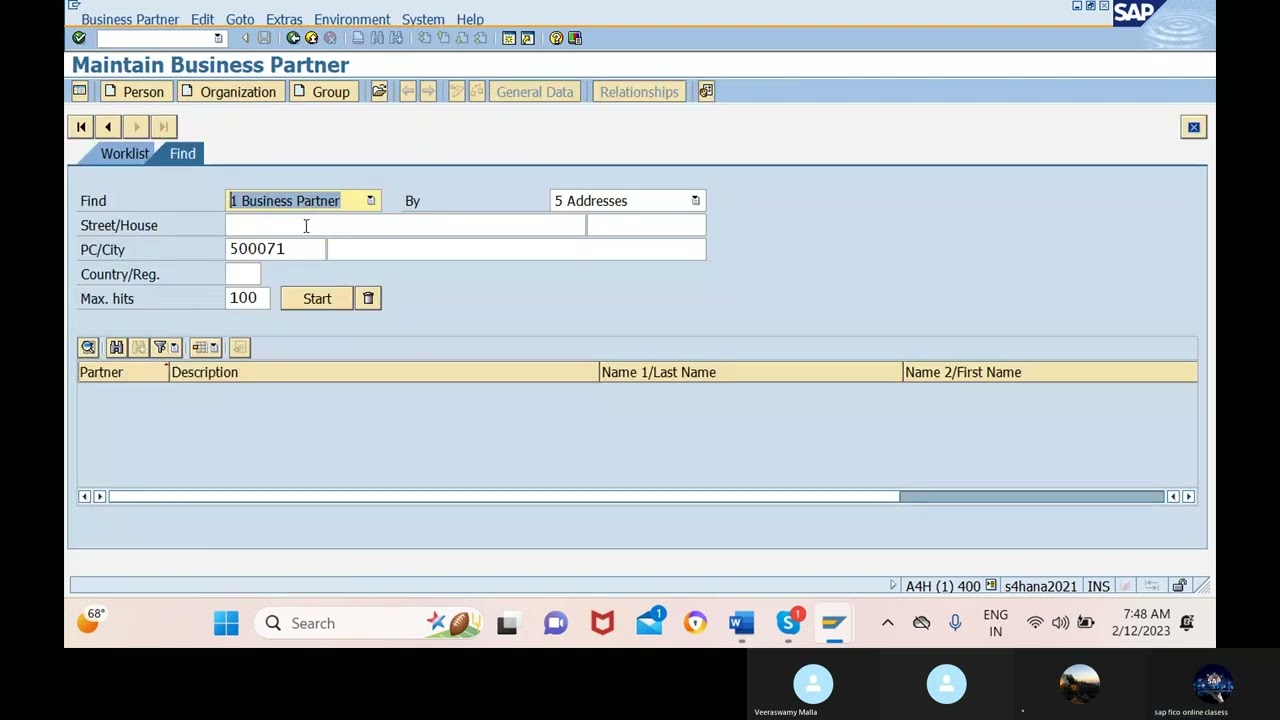Open the Extras menu
This screenshot has width=1280, height=720.
pyautogui.click(x=284, y=19)
